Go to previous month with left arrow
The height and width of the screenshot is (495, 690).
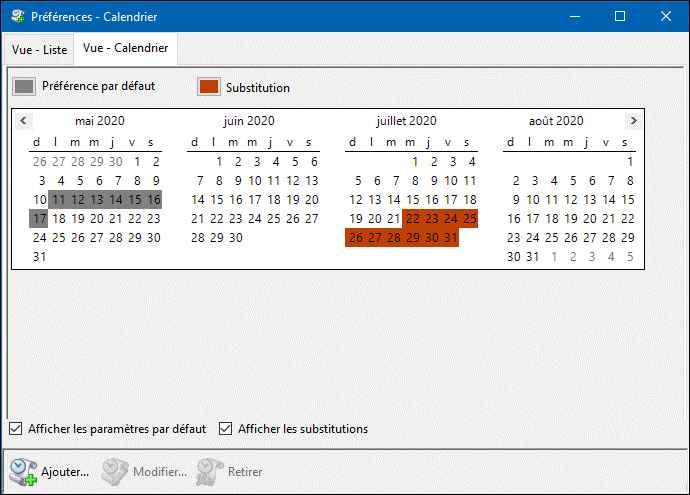pyautogui.click(x=23, y=121)
